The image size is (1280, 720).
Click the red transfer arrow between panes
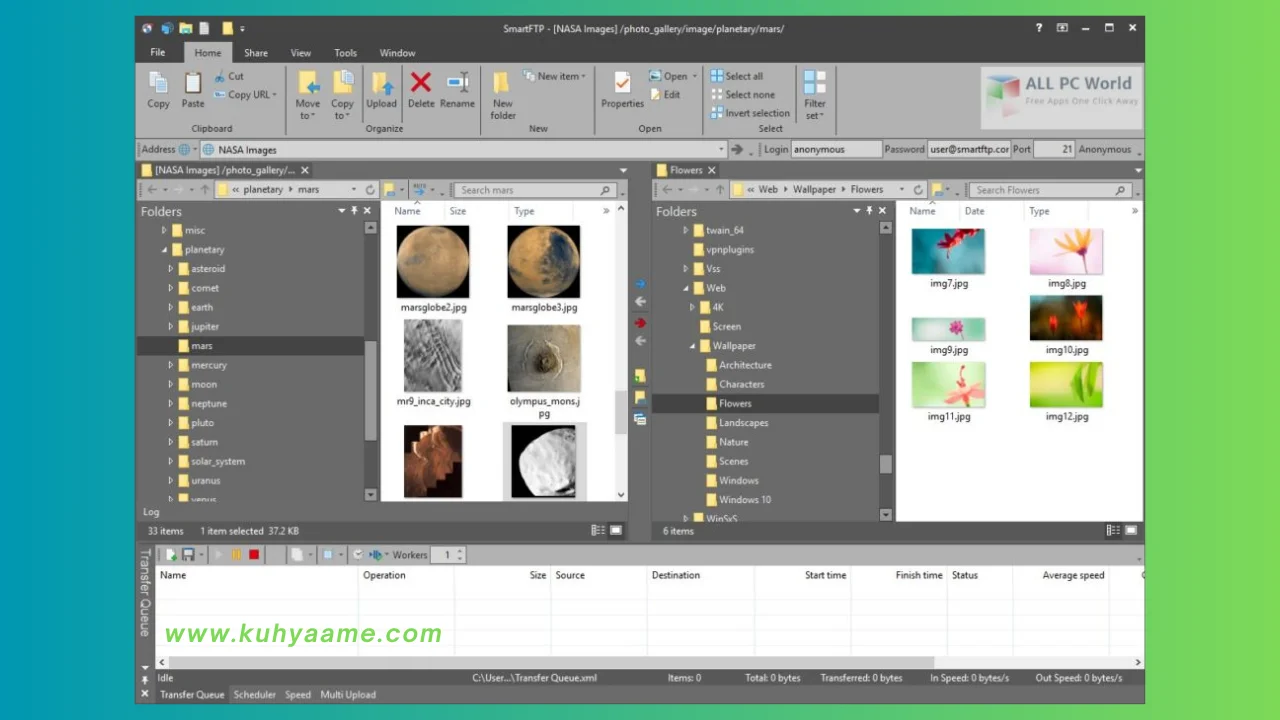click(x=640, y=322)
